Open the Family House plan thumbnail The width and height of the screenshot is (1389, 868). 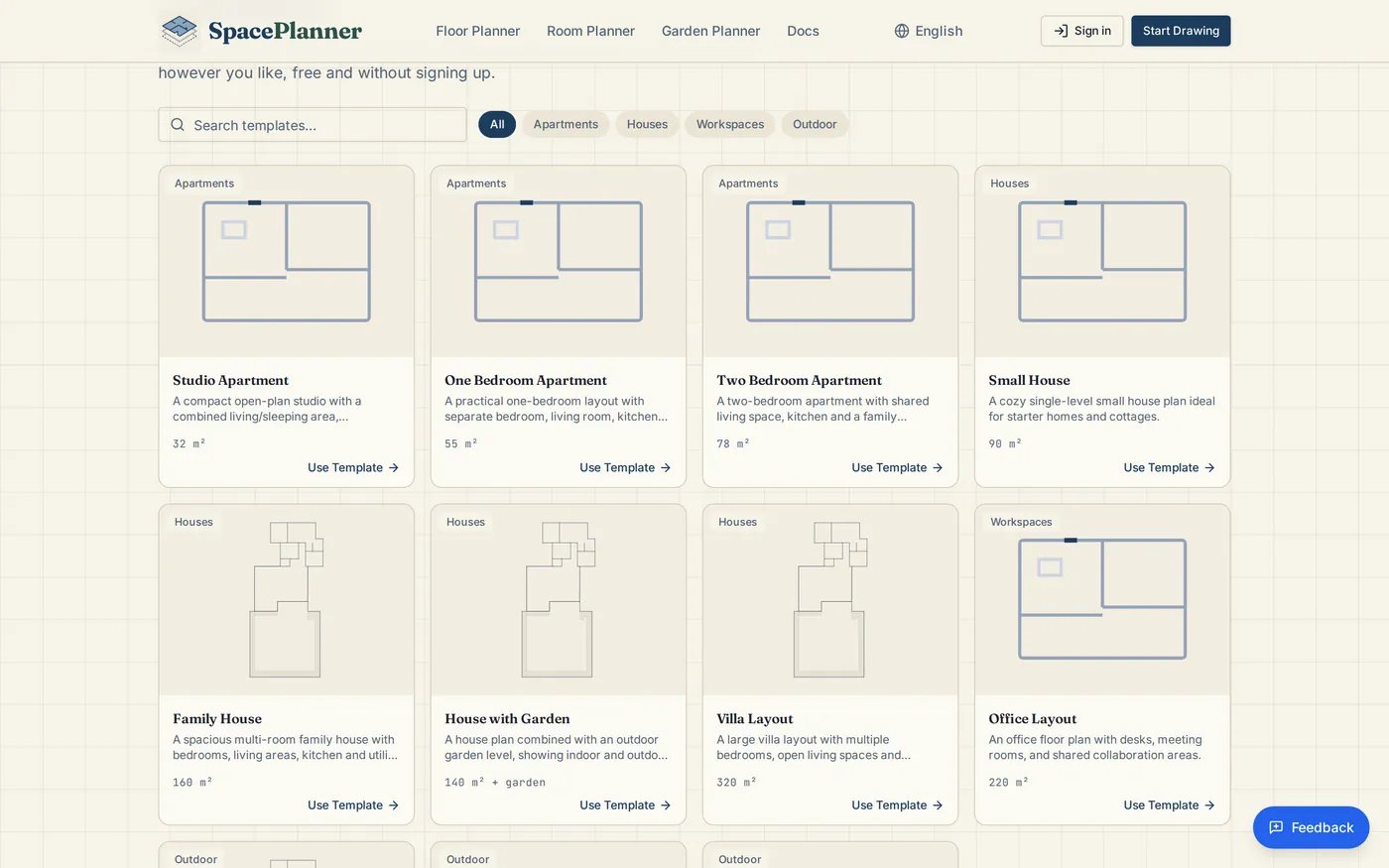(x=287, y=600)
